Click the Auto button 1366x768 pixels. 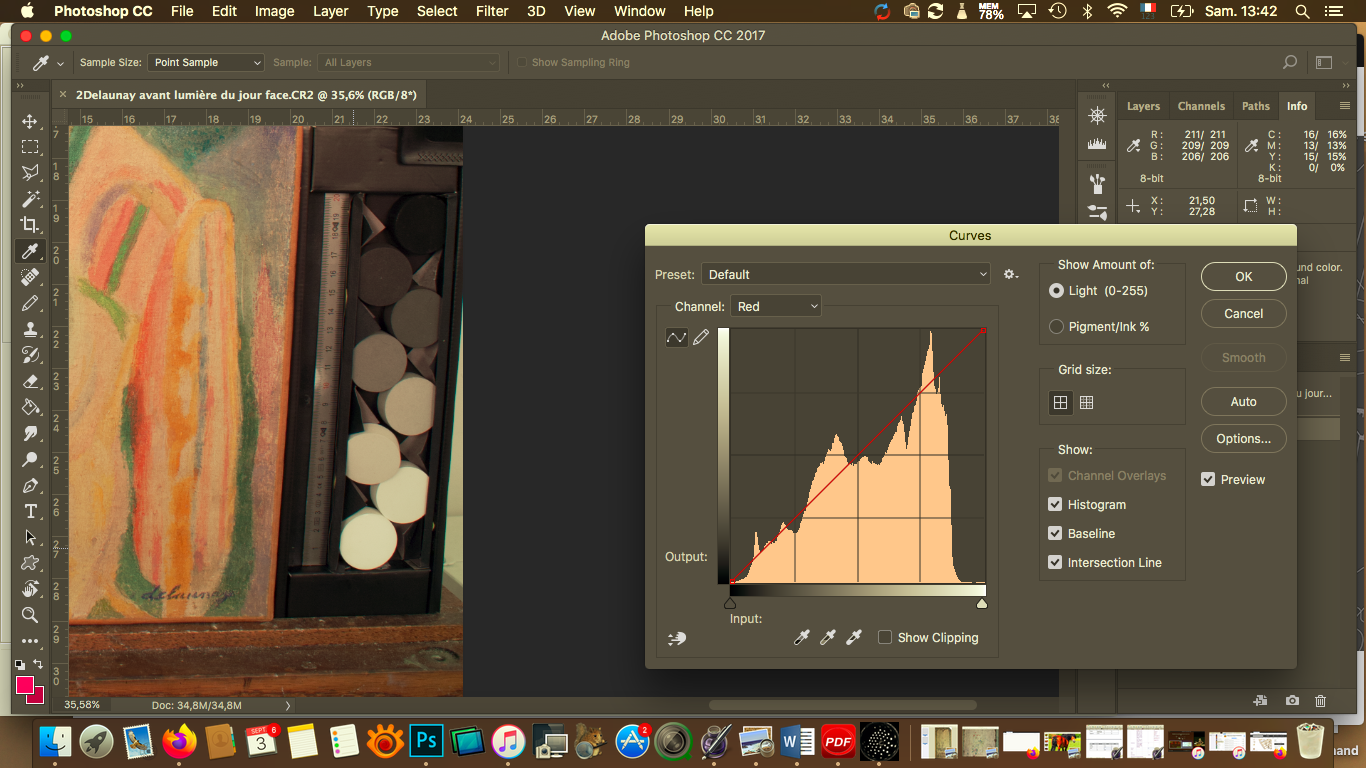(1243, 401)
